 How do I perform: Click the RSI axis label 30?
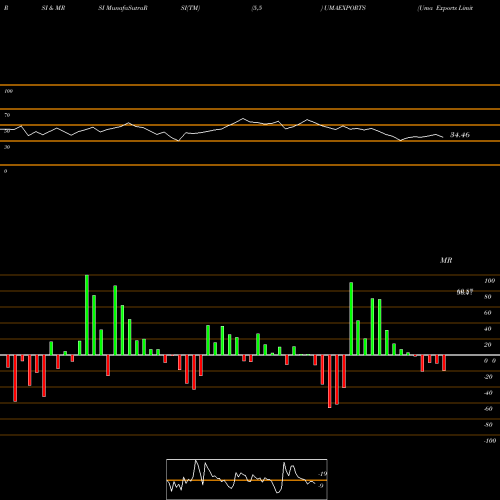7,147
